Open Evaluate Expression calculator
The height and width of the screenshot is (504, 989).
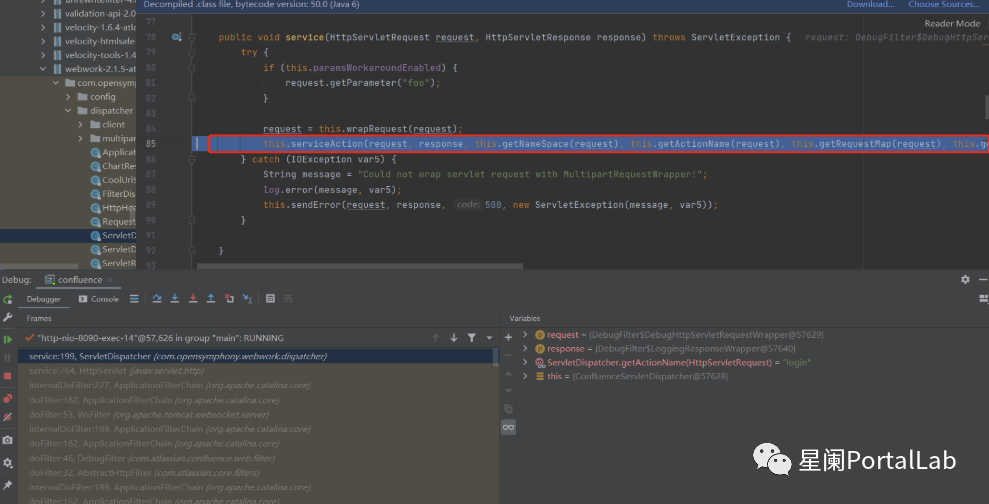(271, 299)
